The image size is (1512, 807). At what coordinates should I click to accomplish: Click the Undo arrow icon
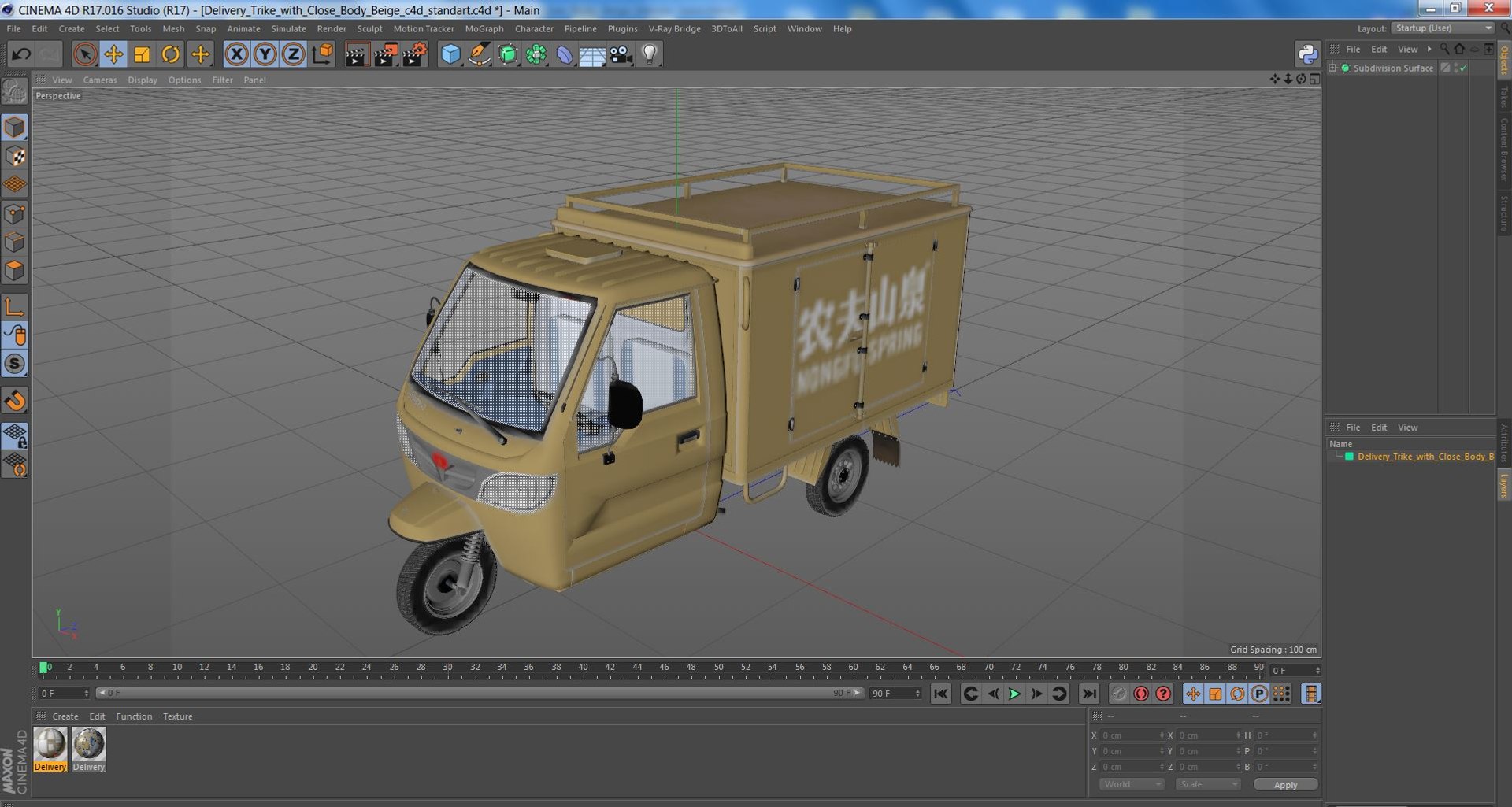pos(21,54)
